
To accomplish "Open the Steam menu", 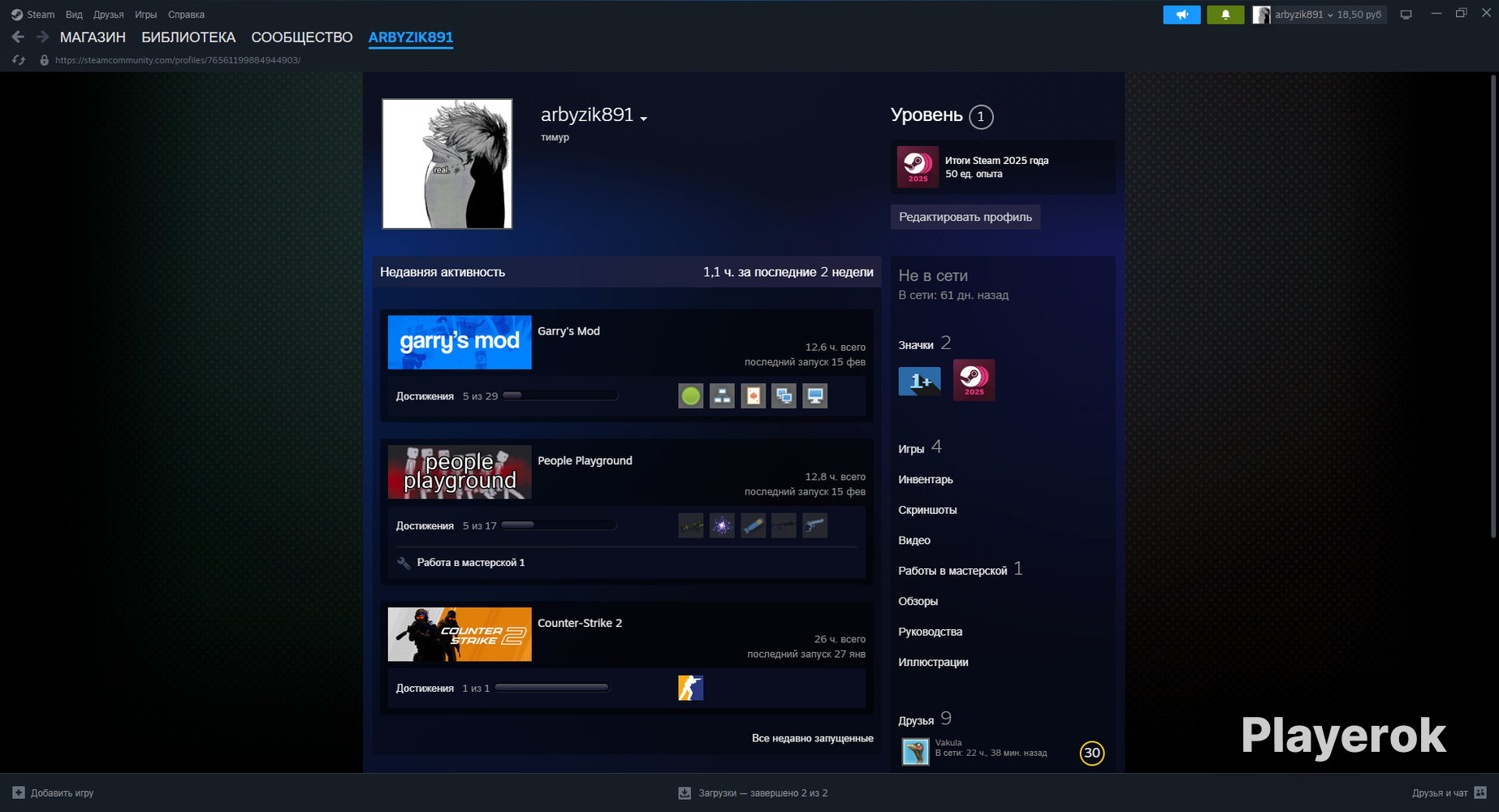I will pyautogui.click(x=41, y=15).
